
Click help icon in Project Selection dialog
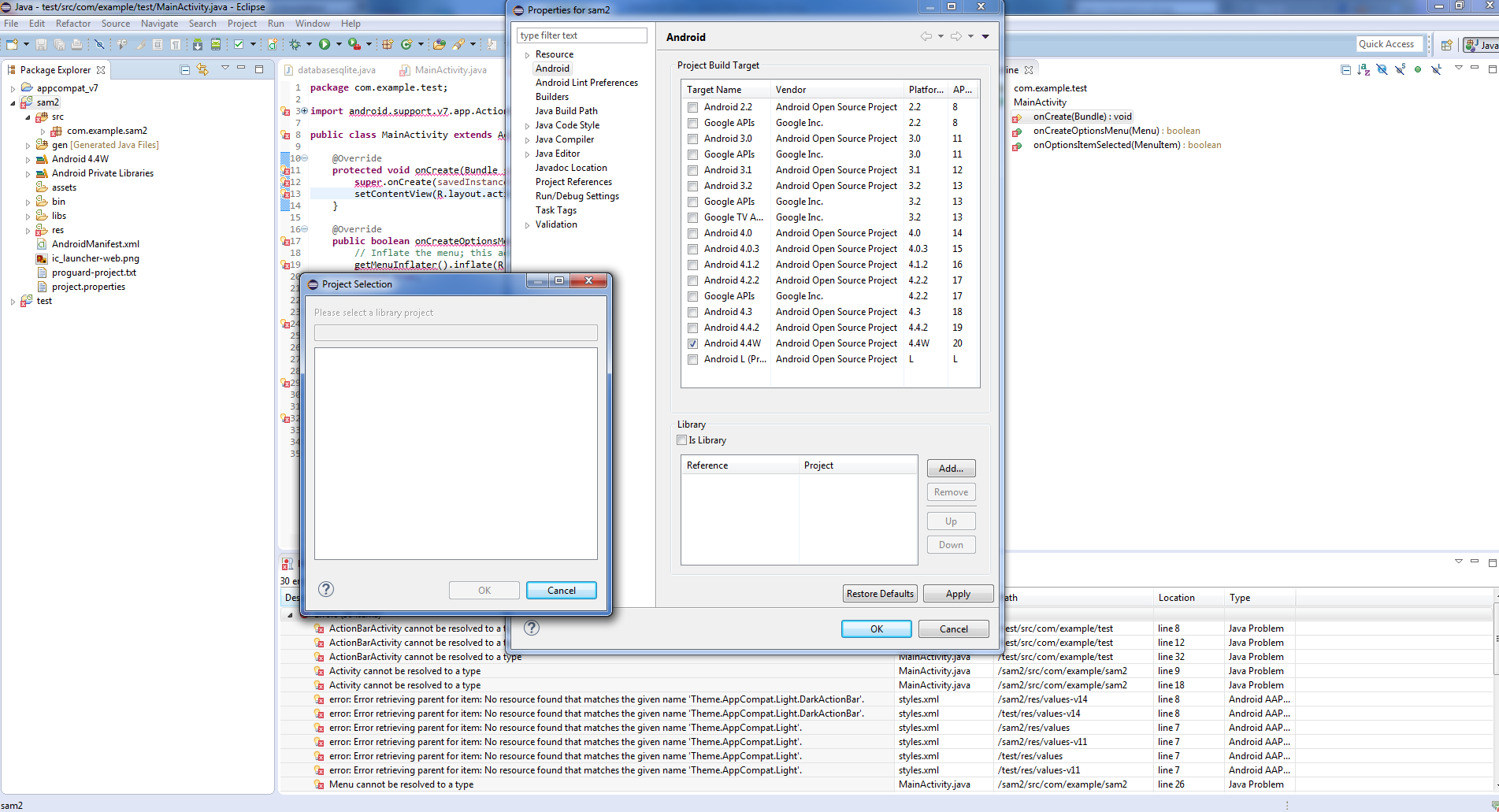(326, 589)
